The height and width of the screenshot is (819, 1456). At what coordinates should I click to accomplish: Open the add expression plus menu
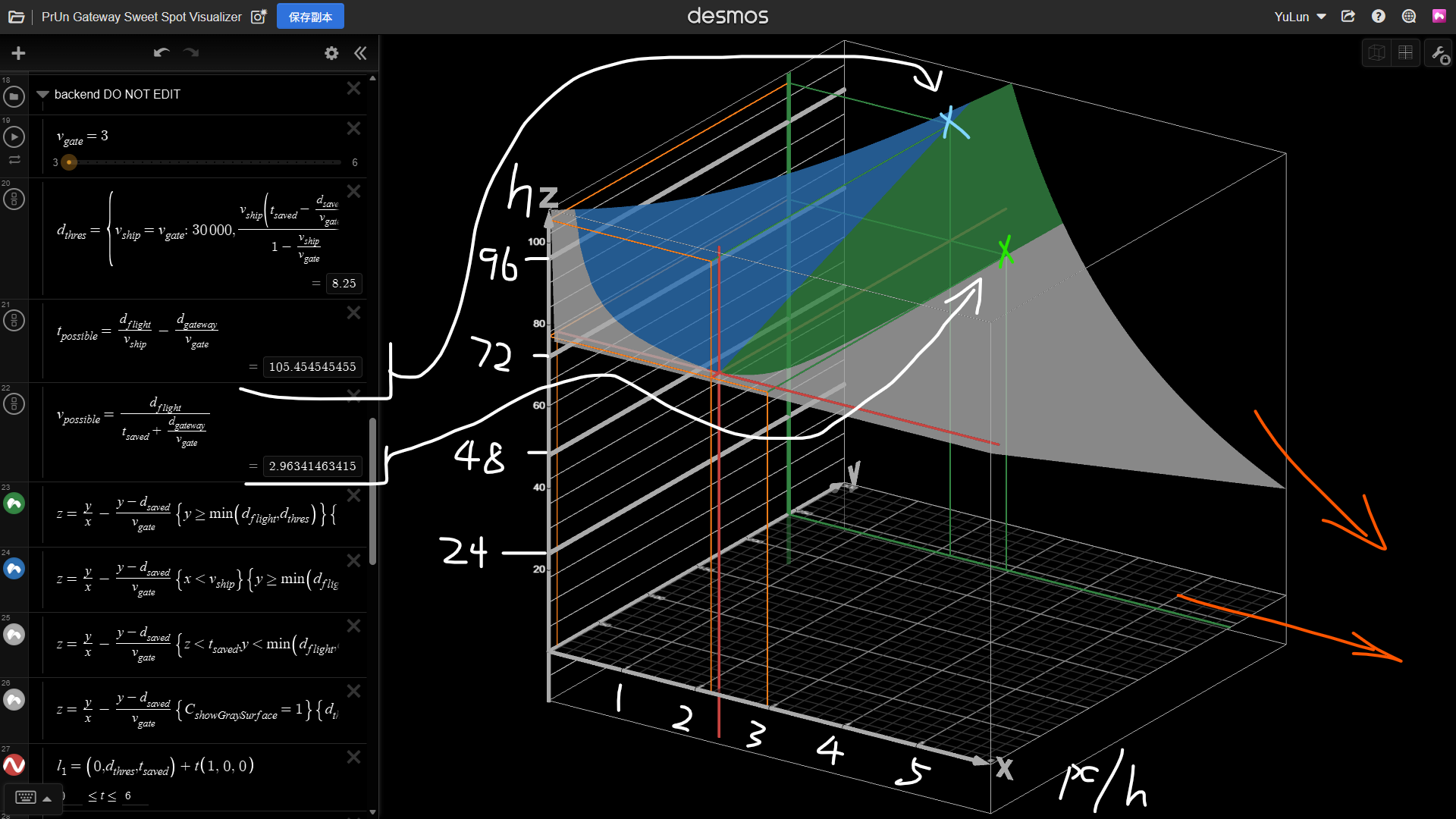(19, 53)
